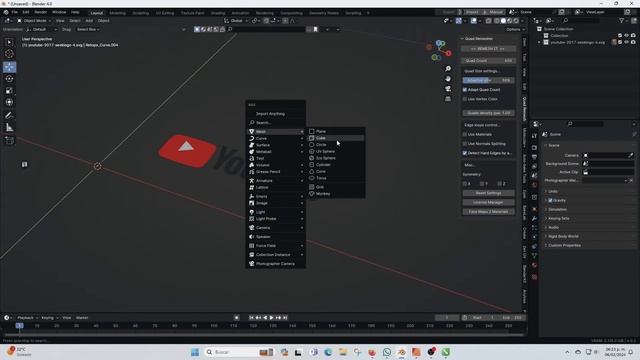640x360 pixels.
Task: Enable the X symmetry checkbox
Action: (x=465, y=184)
